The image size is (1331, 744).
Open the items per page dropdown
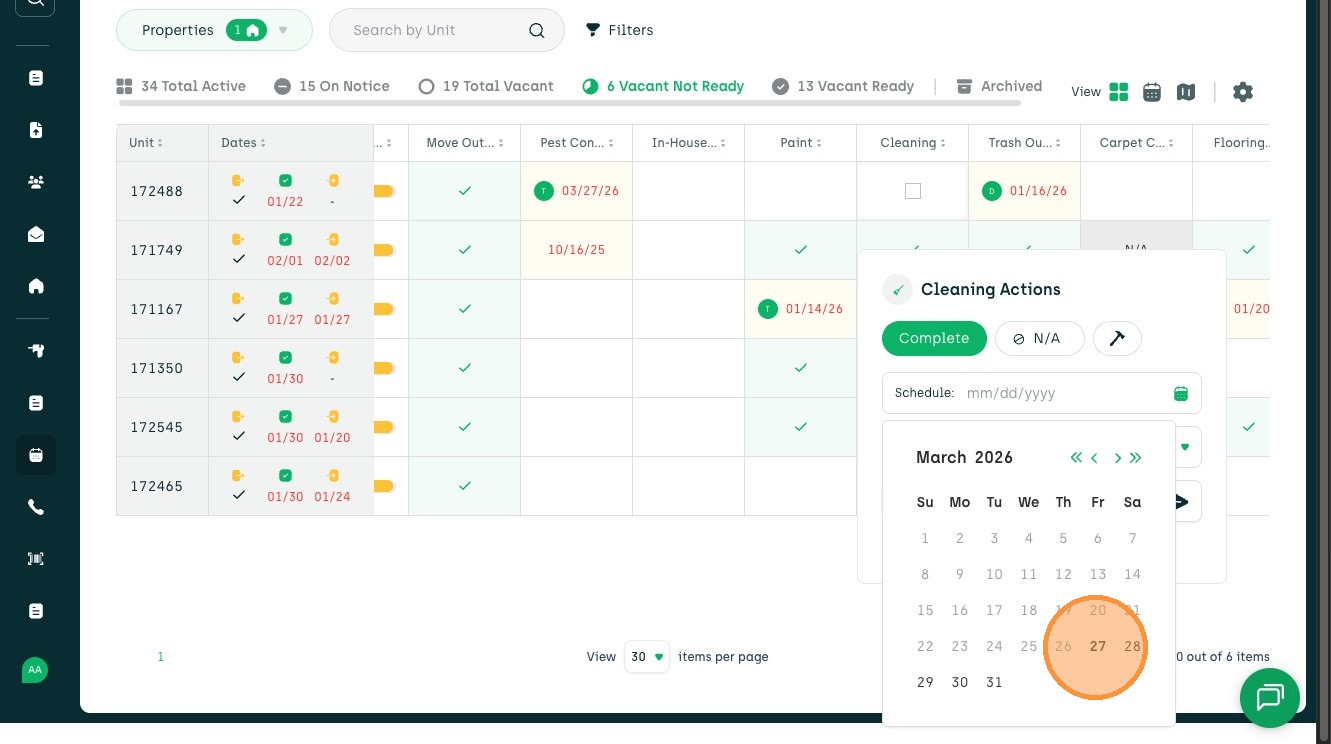pos(646,657)
